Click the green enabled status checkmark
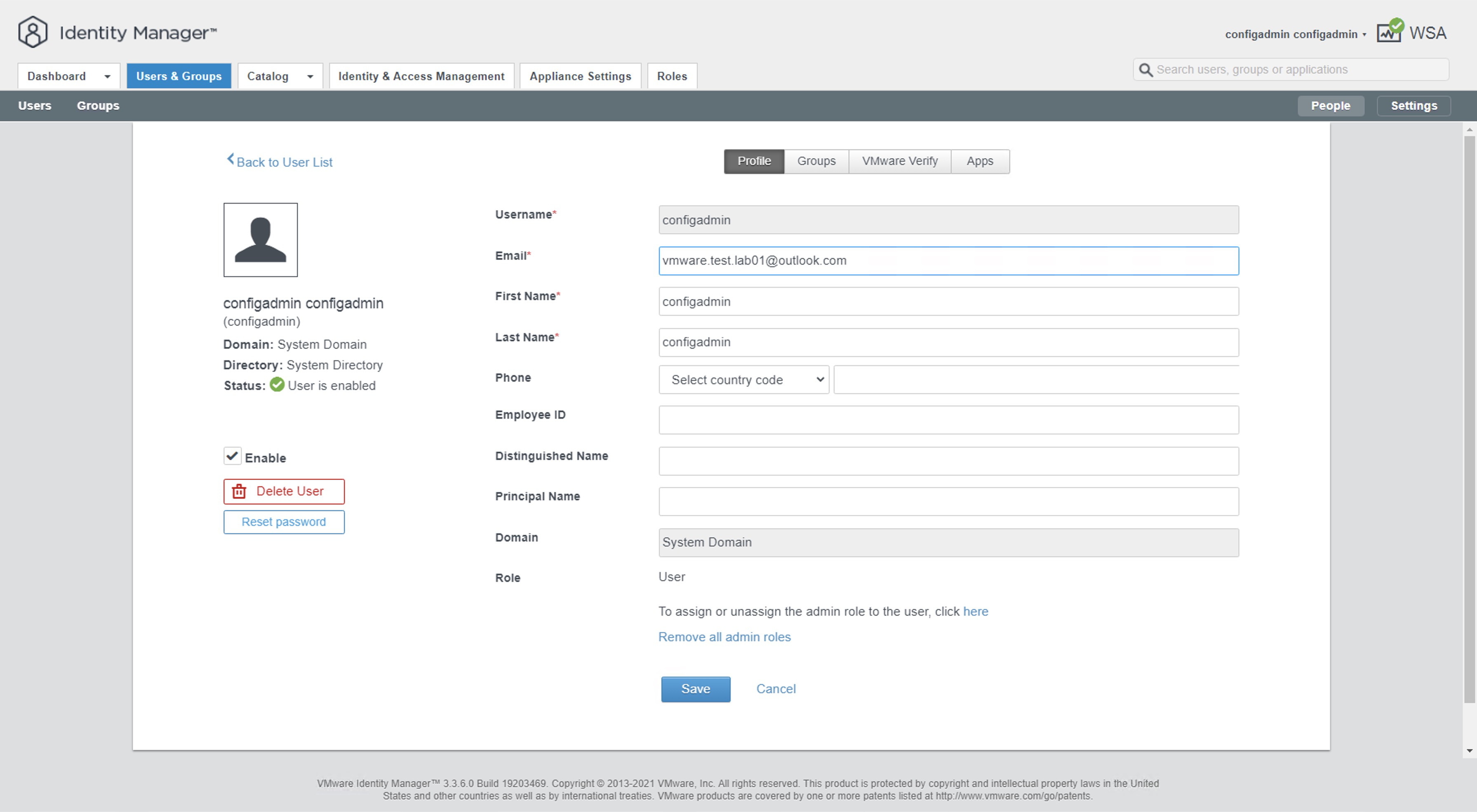Image resolution: width=1477 pixels, height=812 pixels. coord(277,385)
